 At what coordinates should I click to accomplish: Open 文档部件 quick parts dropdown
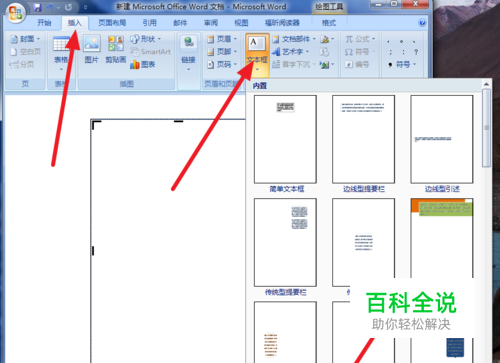(x=294, y=39)
